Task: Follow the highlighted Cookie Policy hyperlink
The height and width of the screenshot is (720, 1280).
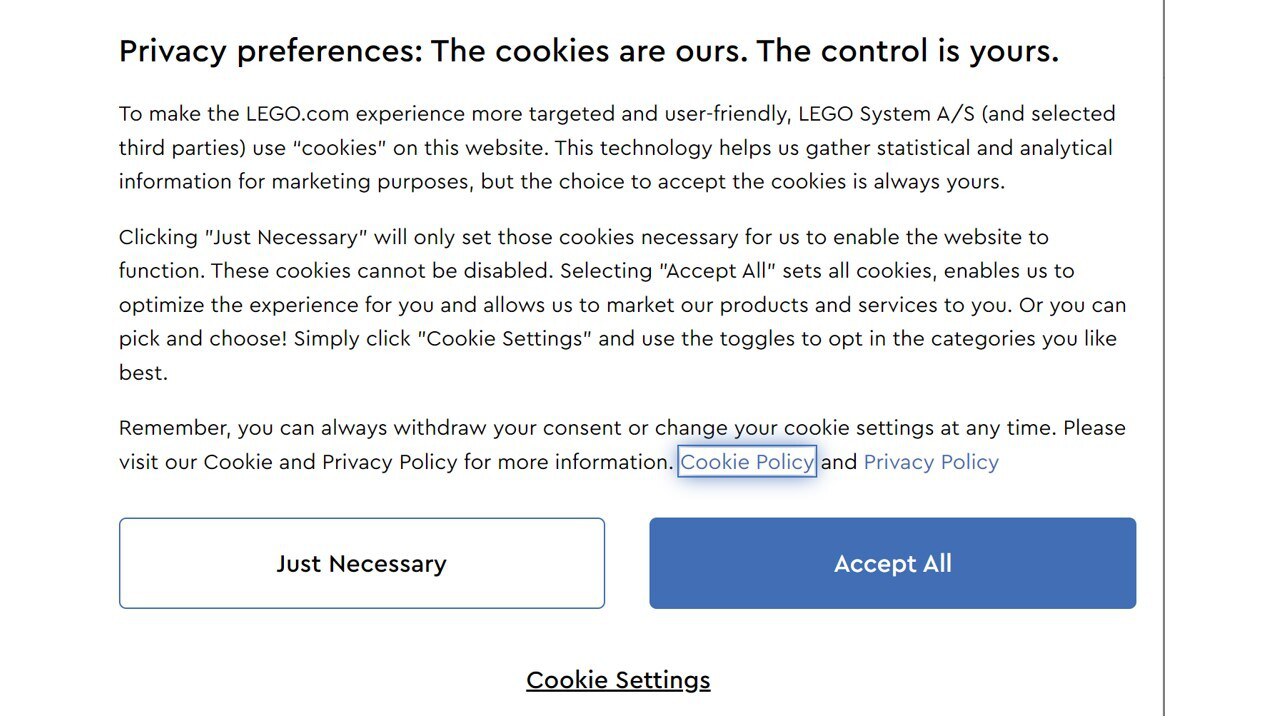Action: click(747, 461)
